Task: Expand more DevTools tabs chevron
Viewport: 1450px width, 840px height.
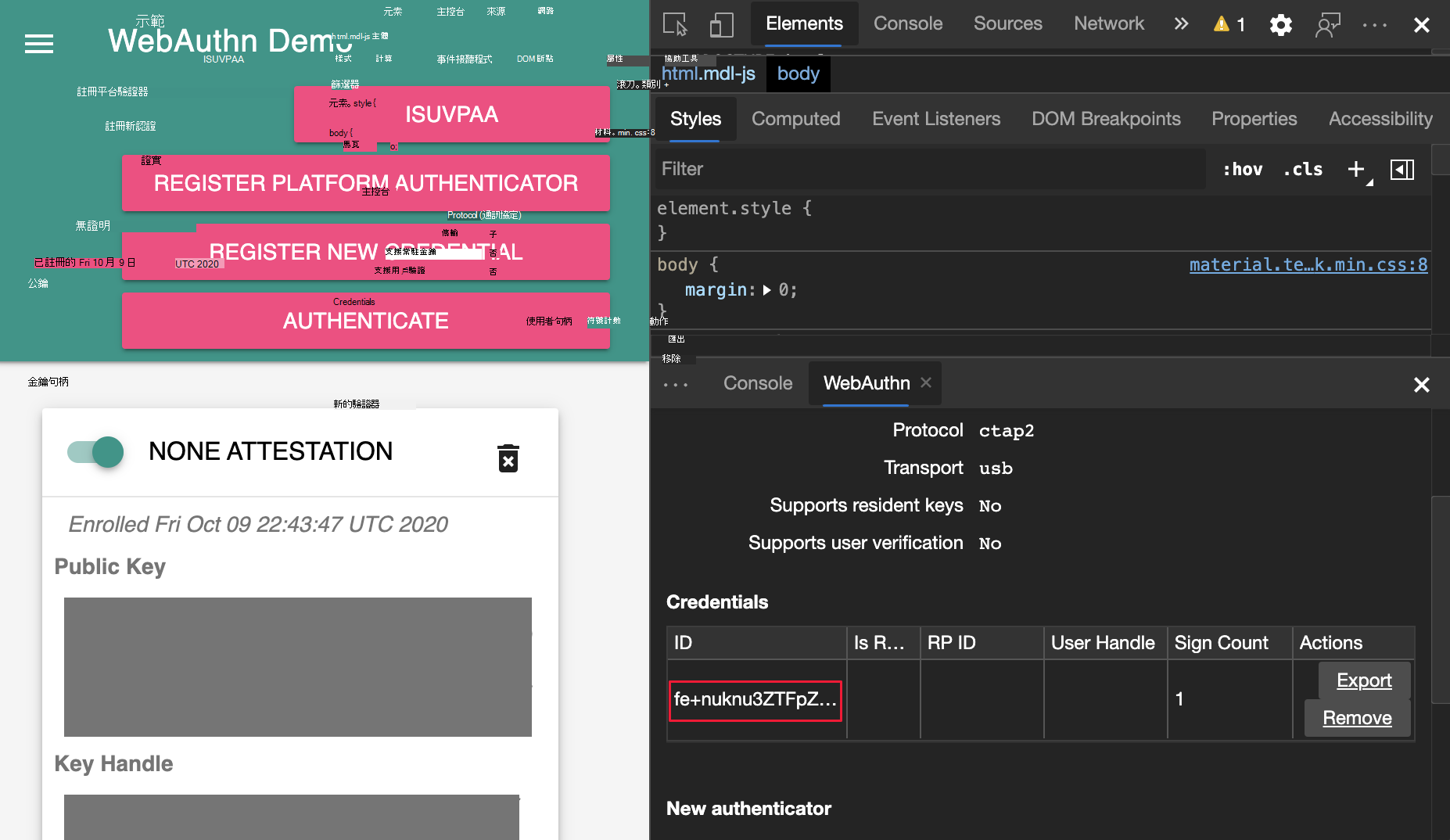Action: click(x=1181, y=23)
